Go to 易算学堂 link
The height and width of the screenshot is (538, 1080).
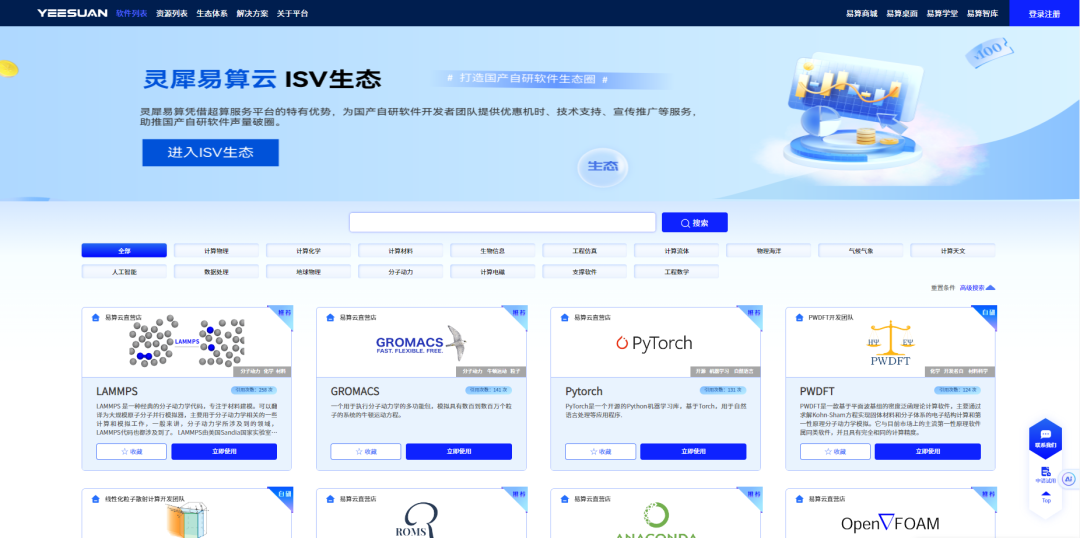point(942,13)
